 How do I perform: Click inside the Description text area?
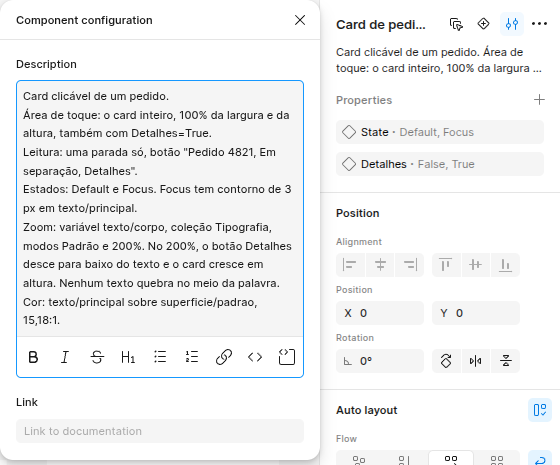click(160, 208)
